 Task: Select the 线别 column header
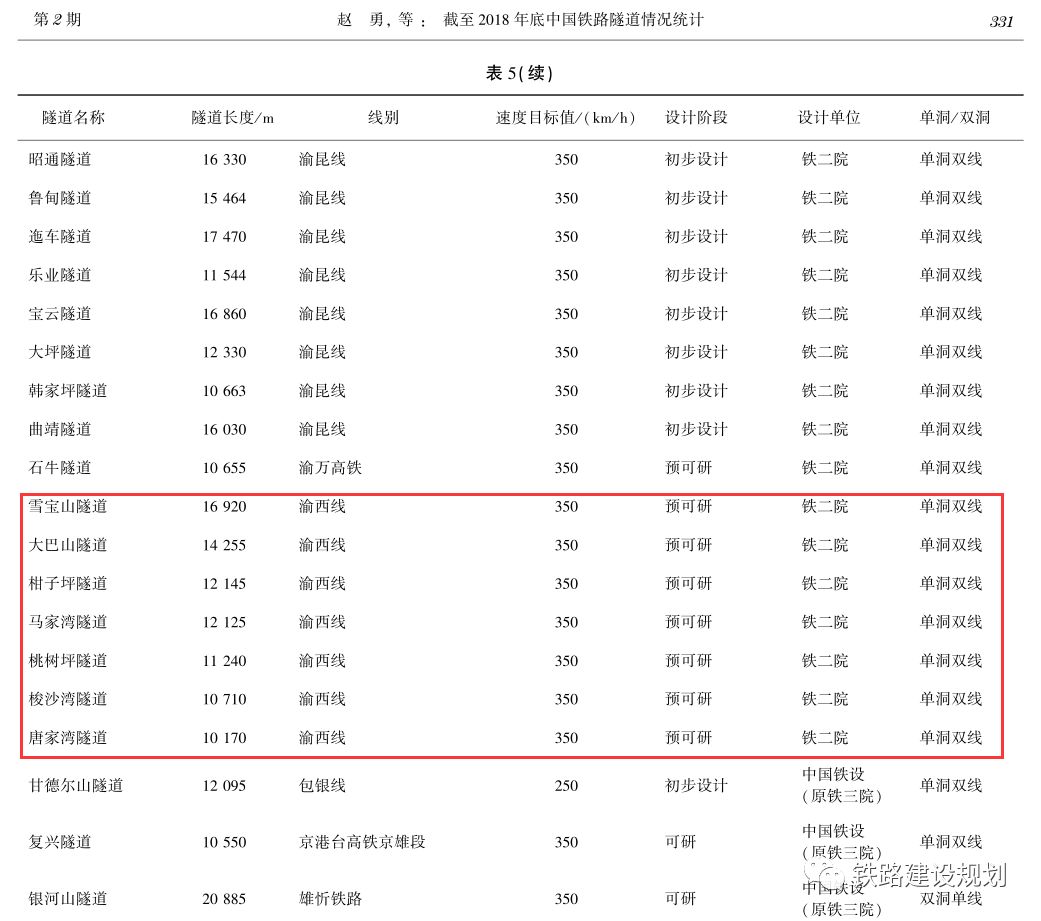pos(383,118)
